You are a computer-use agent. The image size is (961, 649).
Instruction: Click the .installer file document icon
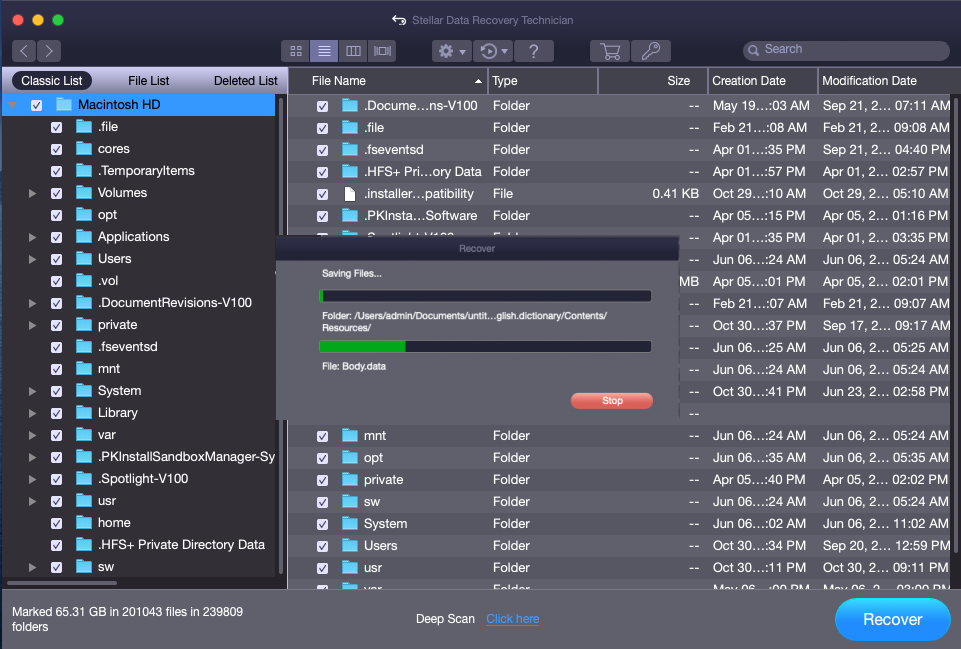tap(350, 194)
